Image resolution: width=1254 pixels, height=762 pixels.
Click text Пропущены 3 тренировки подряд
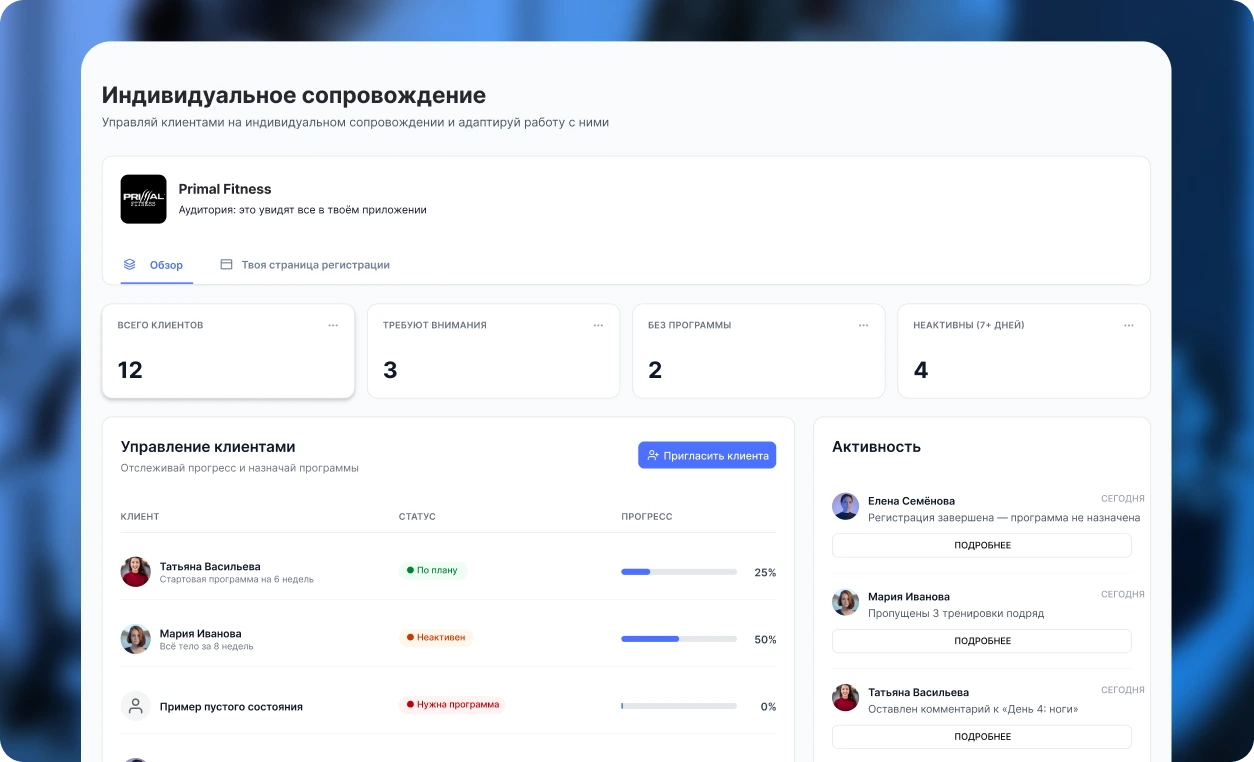click(x=956, y=613)
